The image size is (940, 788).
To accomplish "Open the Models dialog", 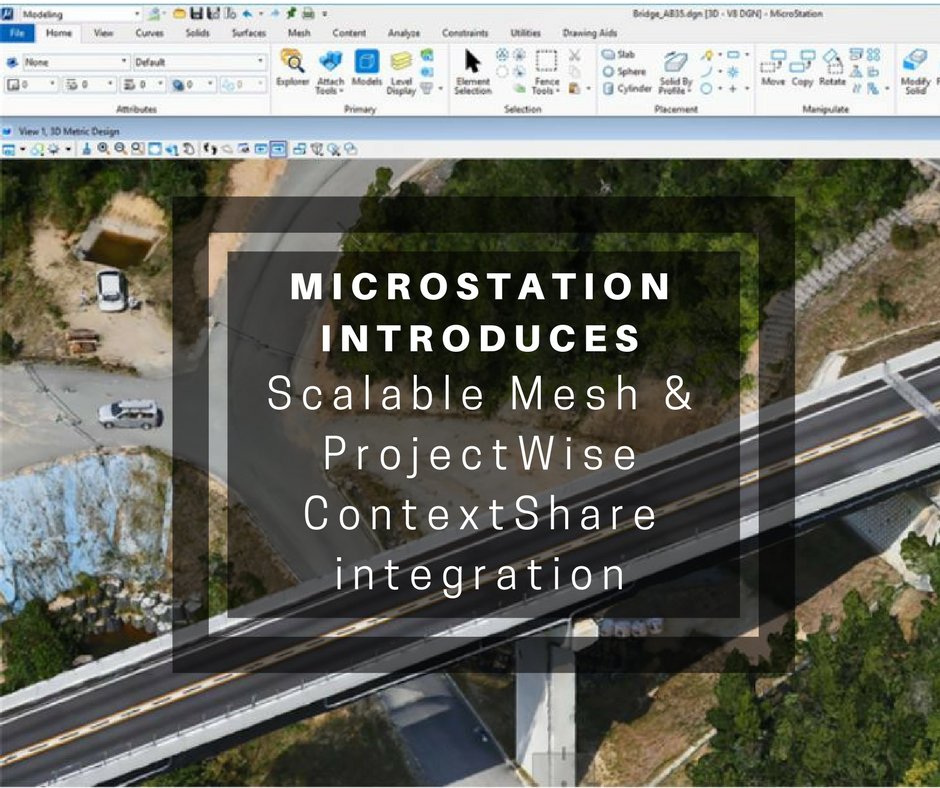I will coord(366,68).
